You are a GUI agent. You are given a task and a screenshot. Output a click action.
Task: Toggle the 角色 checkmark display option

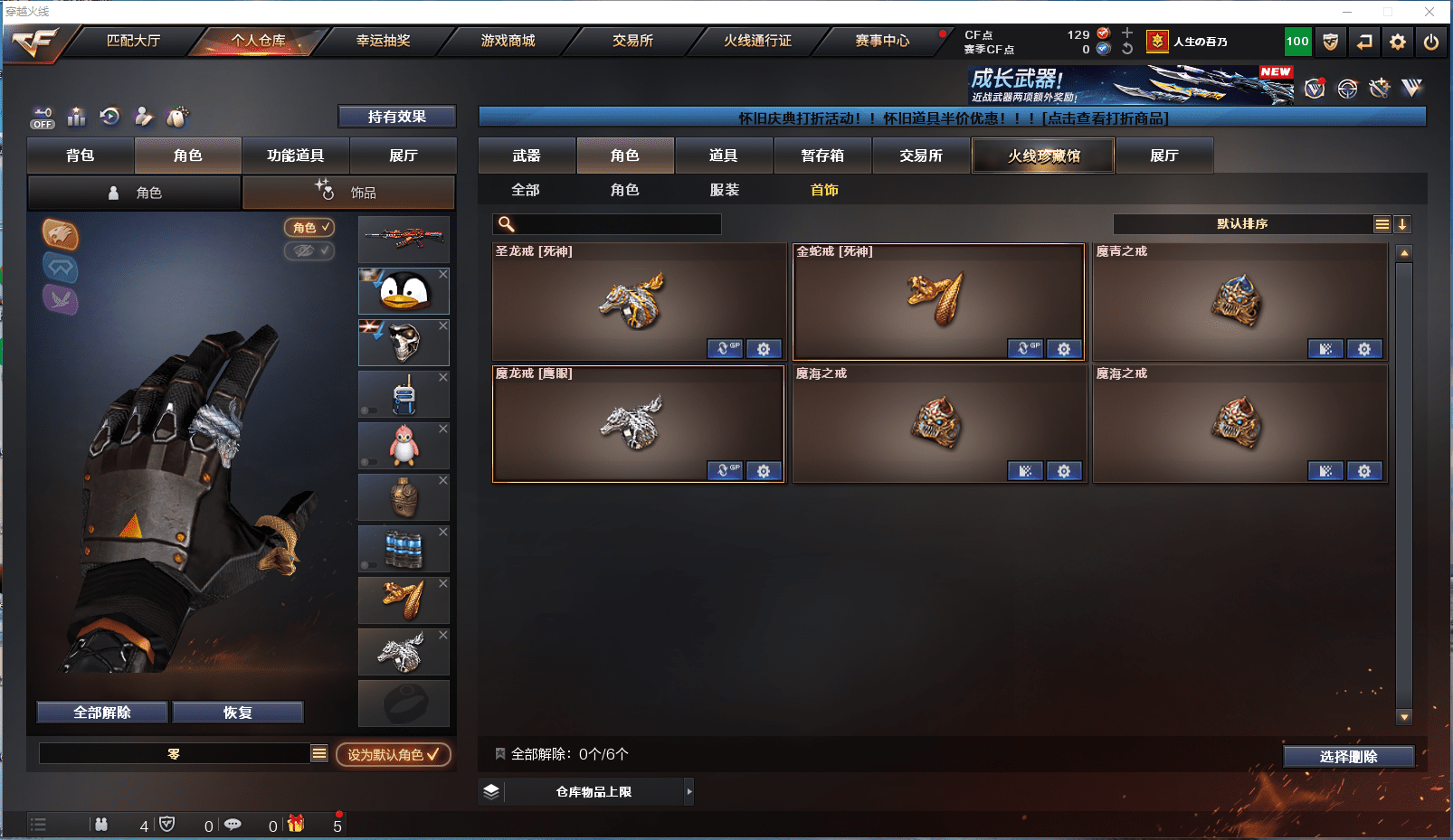[x=309, y=228]
